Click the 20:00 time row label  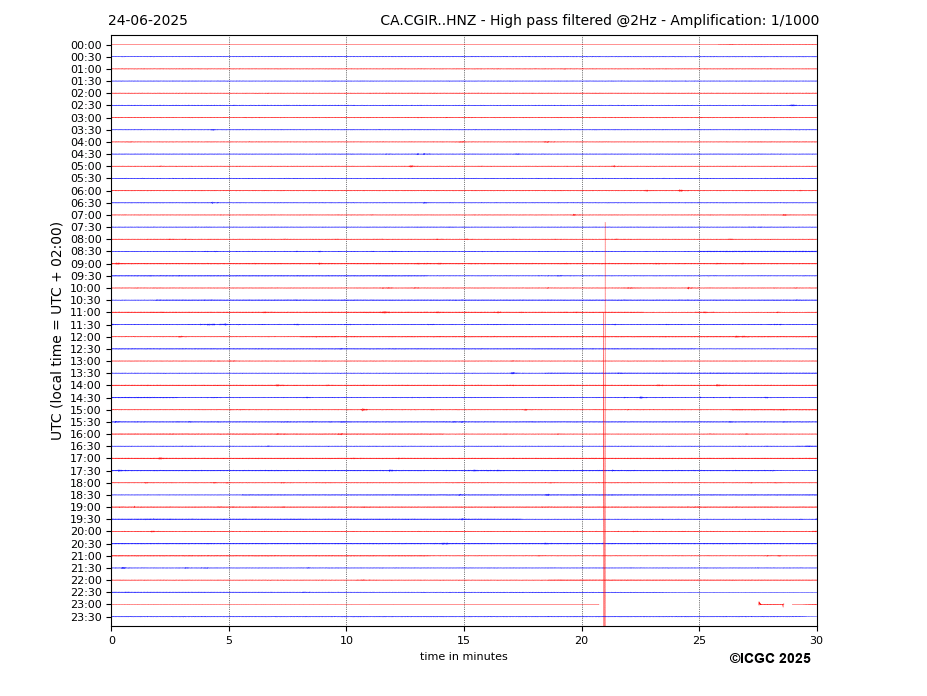pos(86,532)
